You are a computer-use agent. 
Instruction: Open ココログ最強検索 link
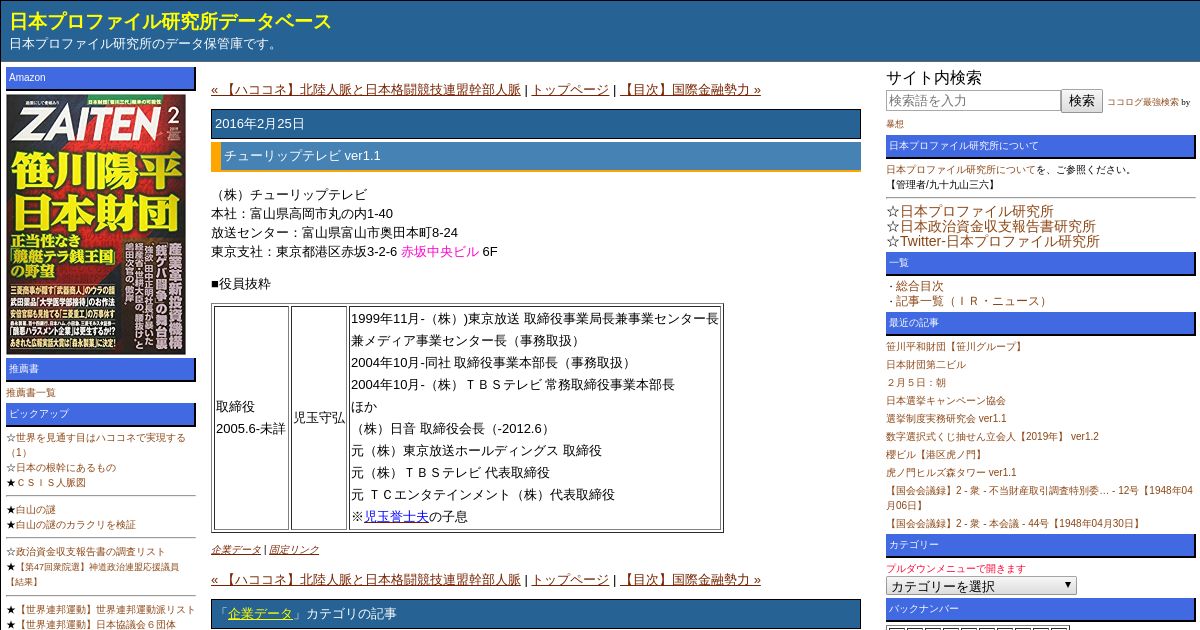click(1142, 102)
